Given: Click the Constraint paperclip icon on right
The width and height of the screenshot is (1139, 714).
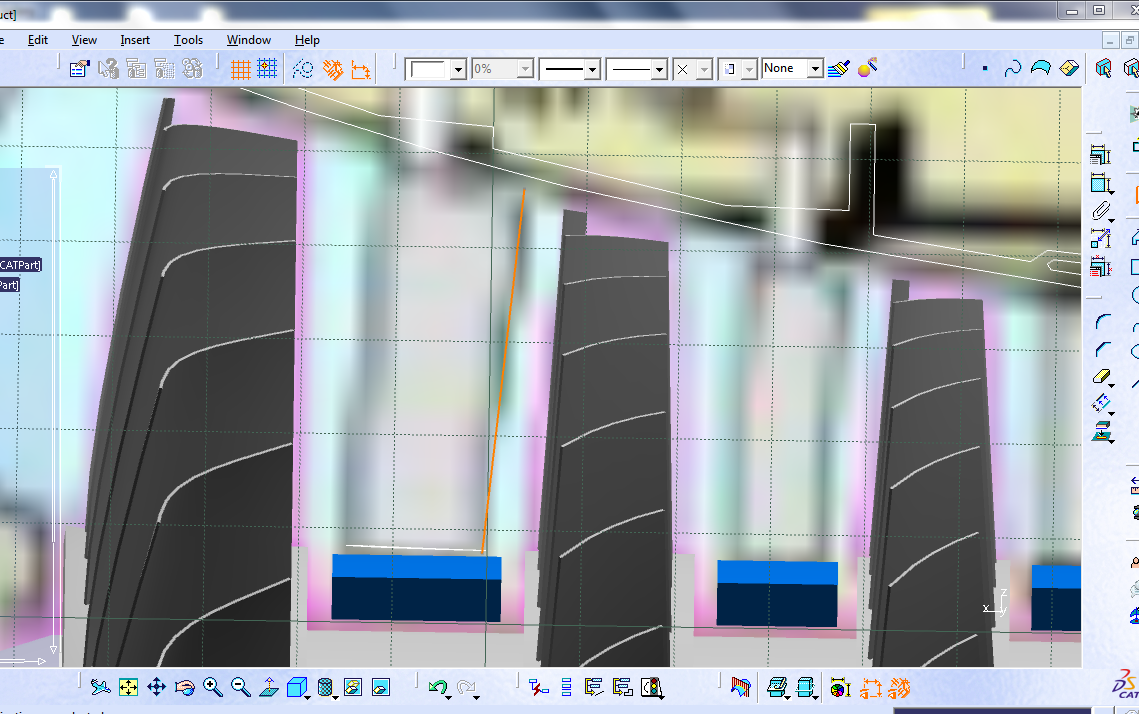Looking at the screenshot, I should tap(1101, 211).
